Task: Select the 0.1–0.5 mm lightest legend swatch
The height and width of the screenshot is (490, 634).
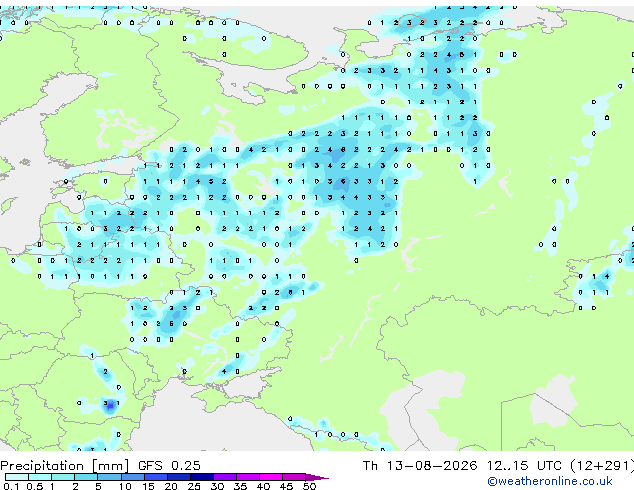Action: [x=17, y=477]
